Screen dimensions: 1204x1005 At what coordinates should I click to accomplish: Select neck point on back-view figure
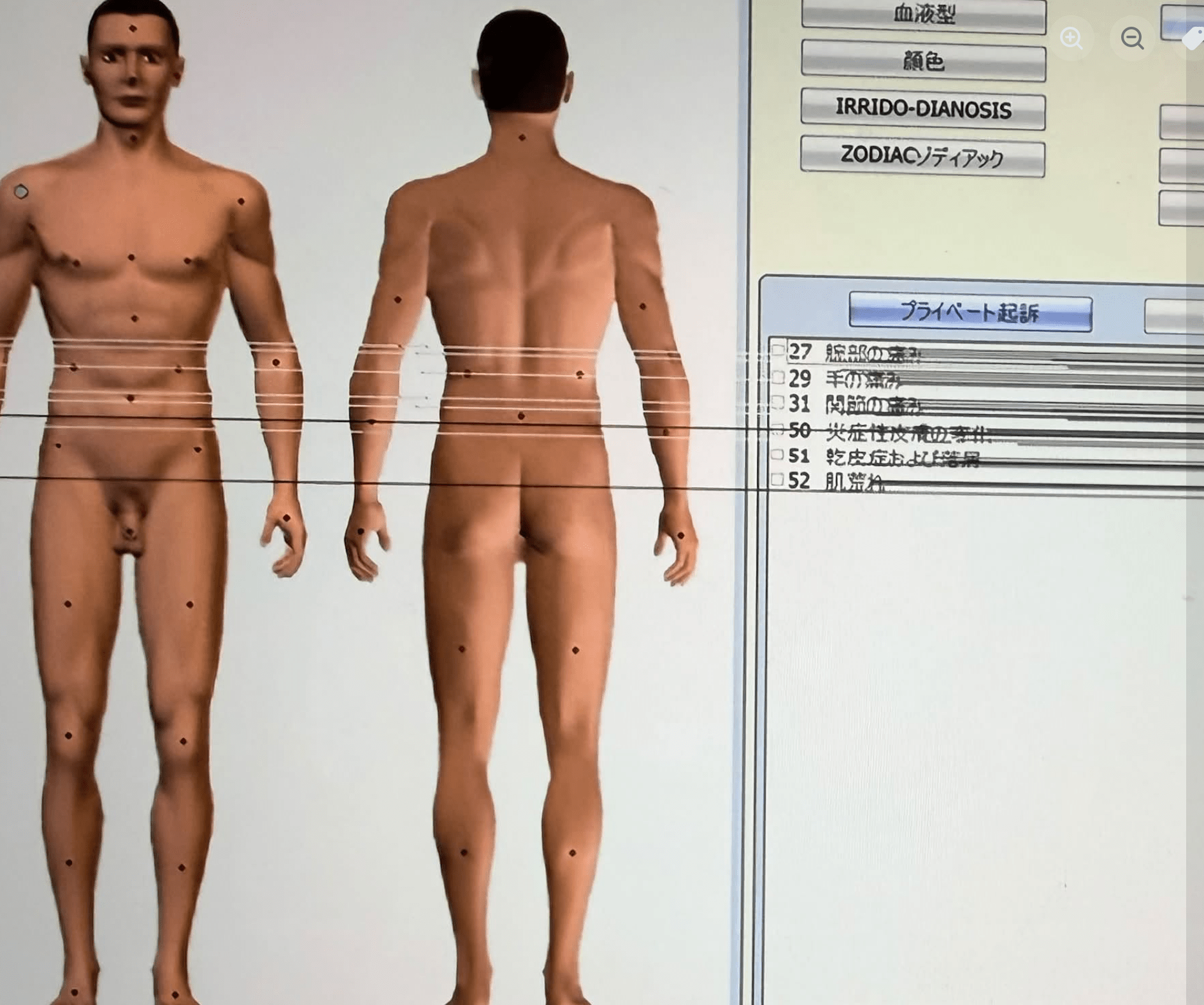point(522,138)
